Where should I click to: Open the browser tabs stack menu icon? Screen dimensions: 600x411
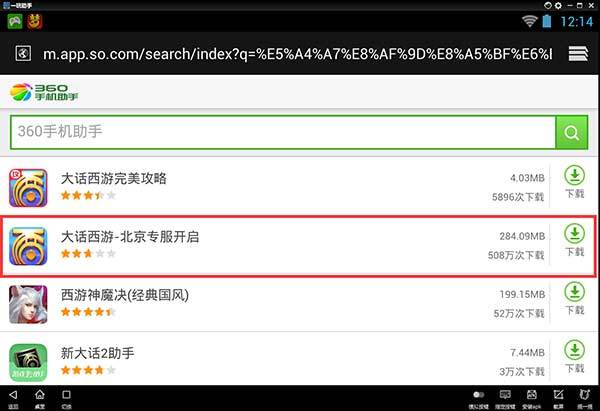click(578, 53)
